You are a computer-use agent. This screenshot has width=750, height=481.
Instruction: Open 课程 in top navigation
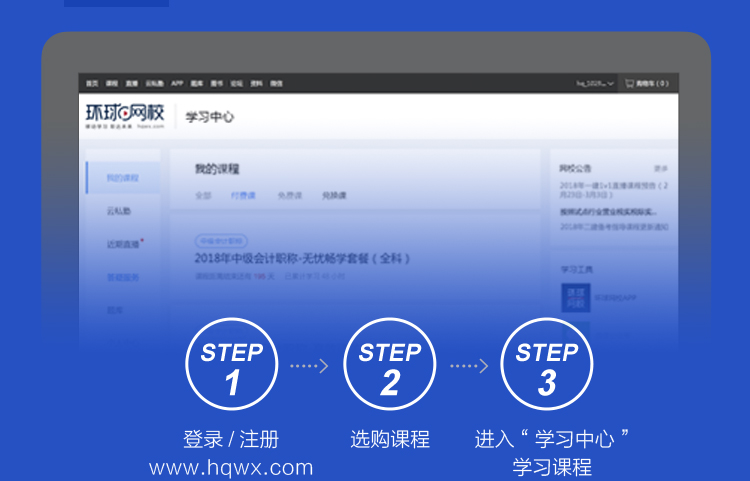tap(112, 83)
